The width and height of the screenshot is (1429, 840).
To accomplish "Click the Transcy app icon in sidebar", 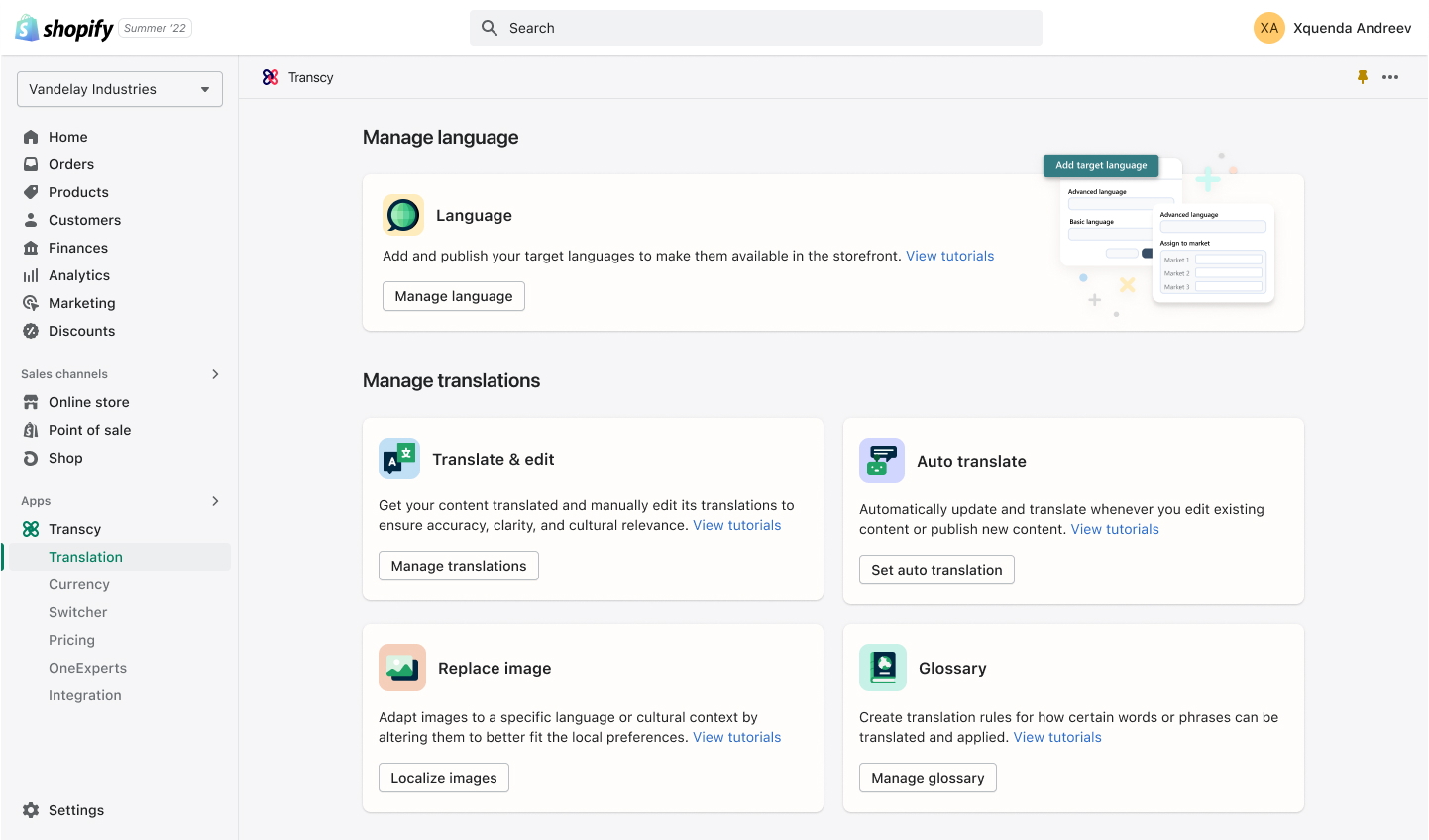I will [x=31, y=529].
